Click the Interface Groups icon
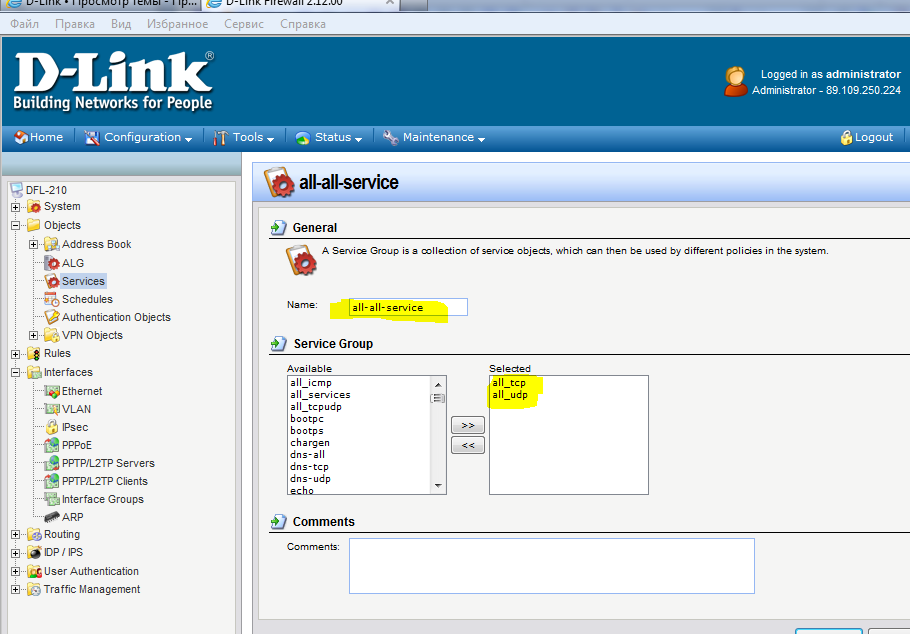This screenshot has width=910, height=634. pyautogui.click(x=52, y=499)
